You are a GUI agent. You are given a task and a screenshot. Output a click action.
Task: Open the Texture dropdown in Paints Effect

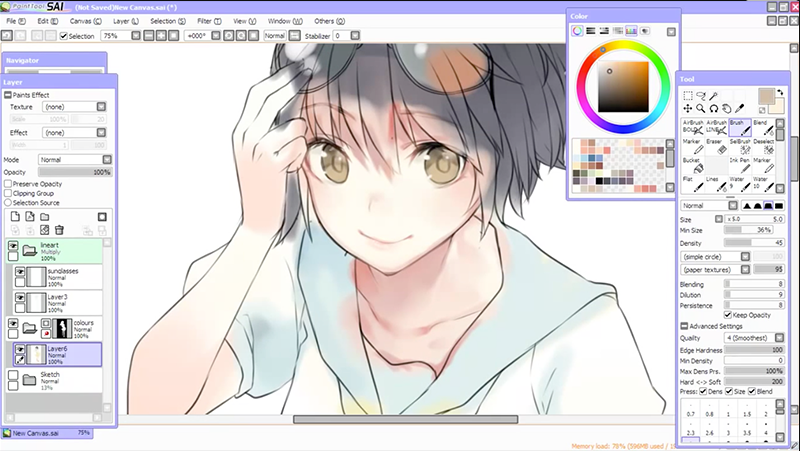coord(66,106)
